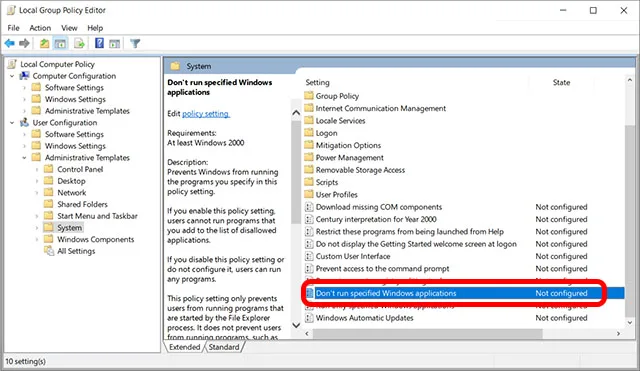Click description pane scroll up arrow
640x371 pixels.
point(296,113)
